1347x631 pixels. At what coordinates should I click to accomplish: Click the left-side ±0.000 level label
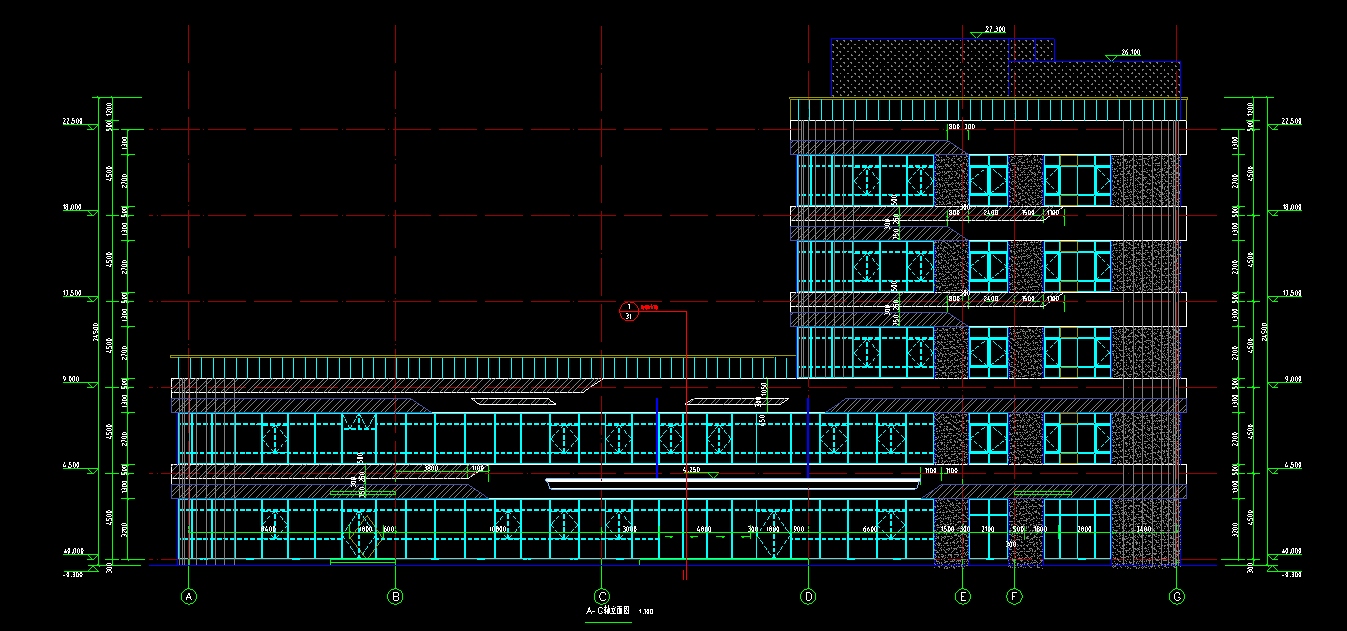(73, 551)
